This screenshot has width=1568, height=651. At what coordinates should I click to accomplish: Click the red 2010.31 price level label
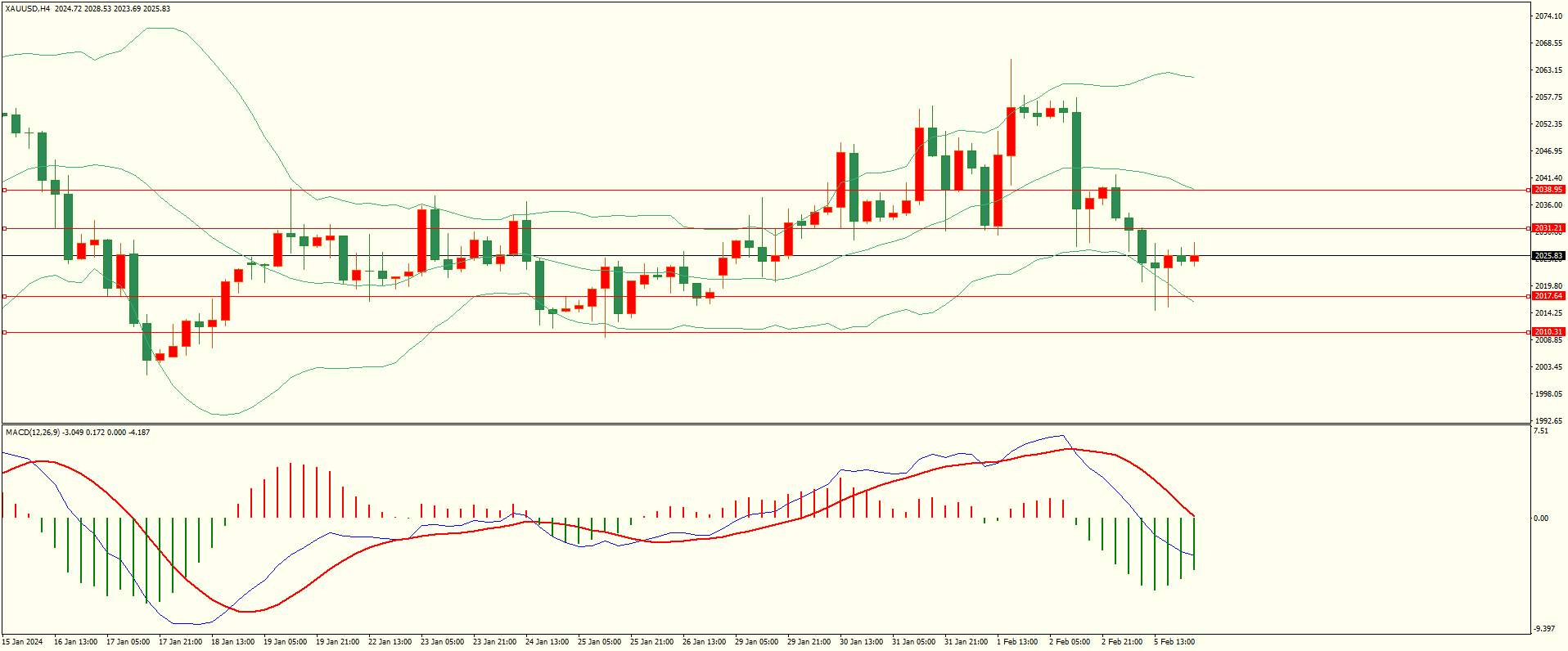click(1548, 332)
